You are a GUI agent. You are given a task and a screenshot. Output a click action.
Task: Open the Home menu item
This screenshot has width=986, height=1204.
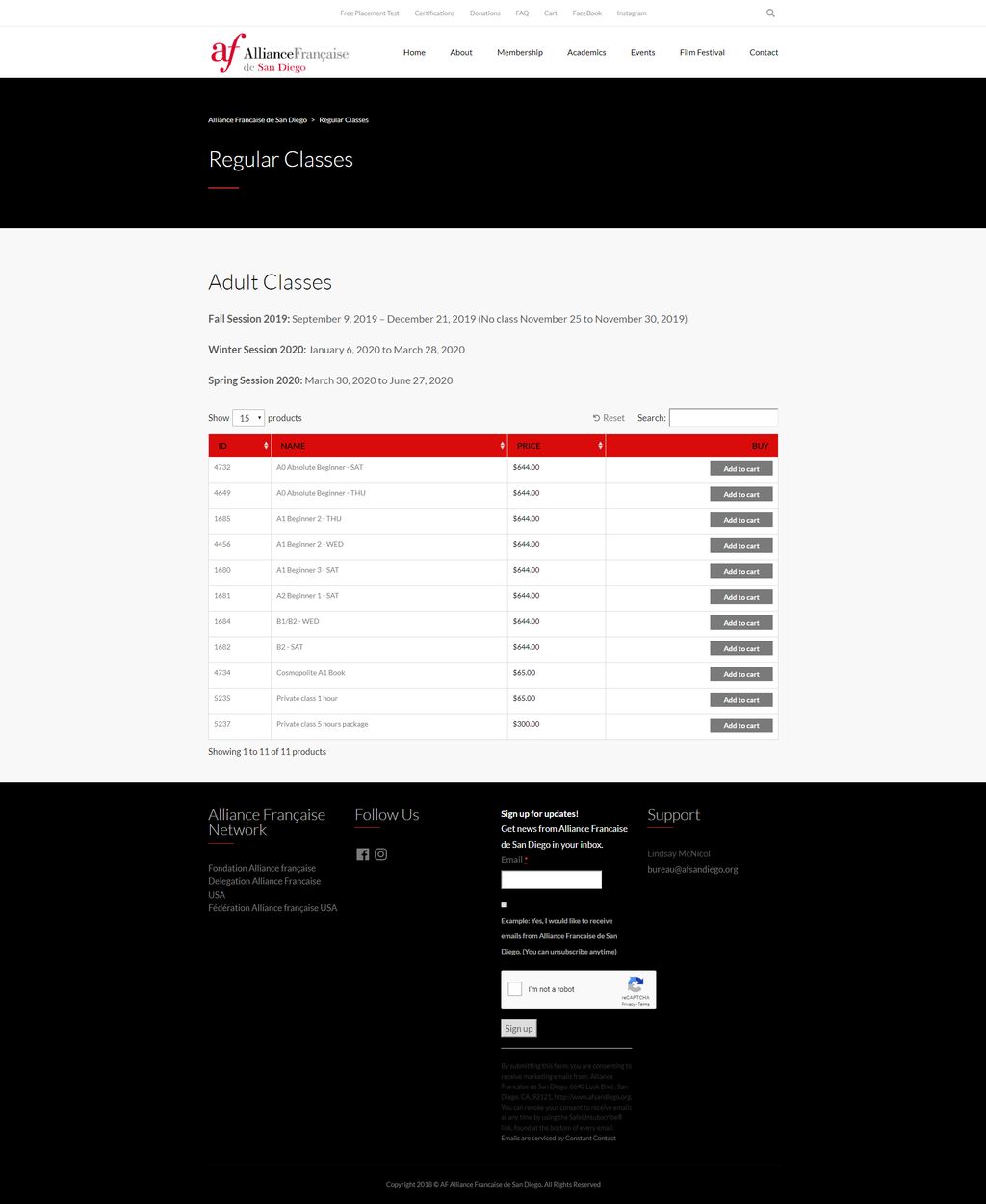pyautogui.click(x=414, y=52)
